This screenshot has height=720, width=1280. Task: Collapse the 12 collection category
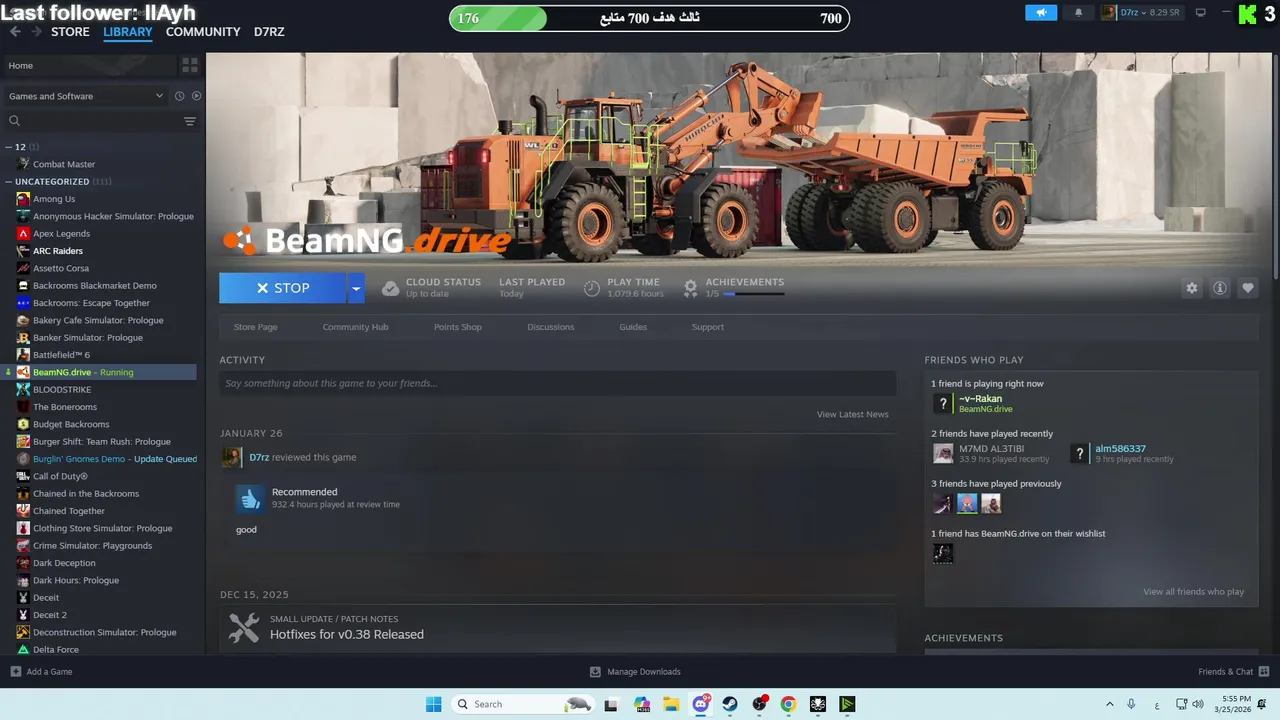(x=9, y=147)
